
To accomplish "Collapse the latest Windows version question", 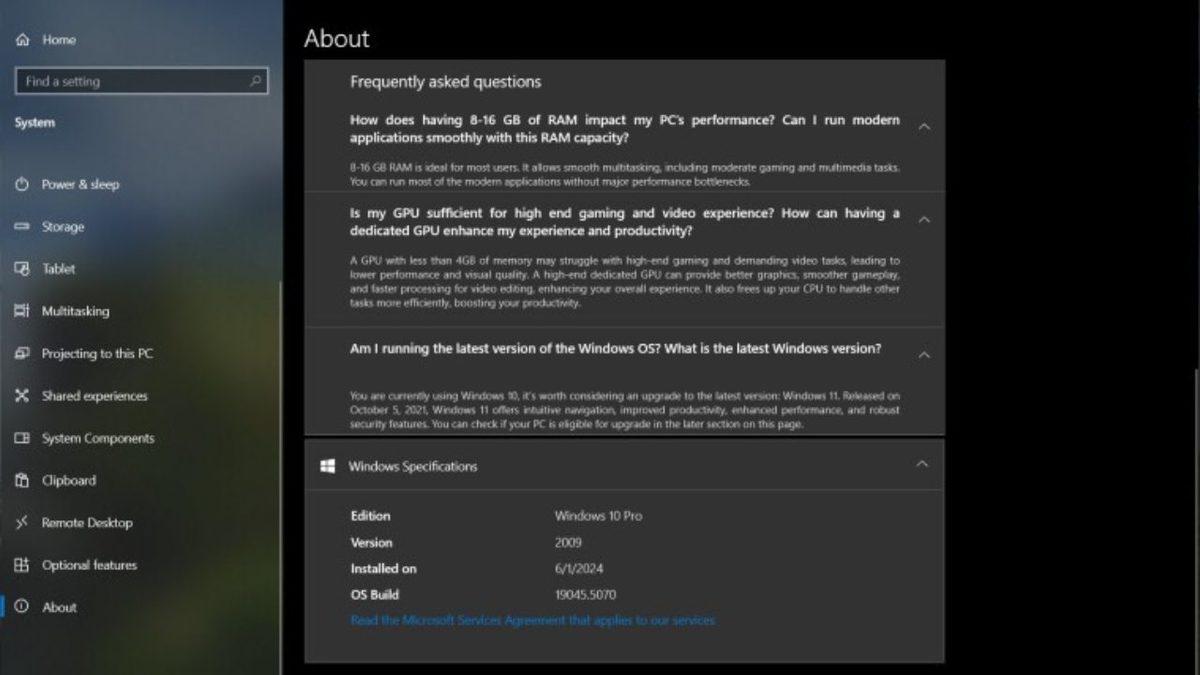I will coord(925,354).
